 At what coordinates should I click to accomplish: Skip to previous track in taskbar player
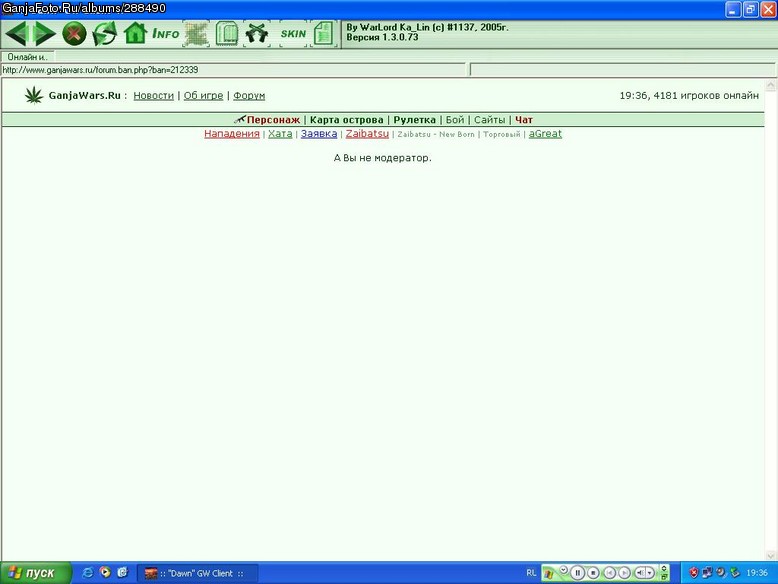click(x=609, y=573)
